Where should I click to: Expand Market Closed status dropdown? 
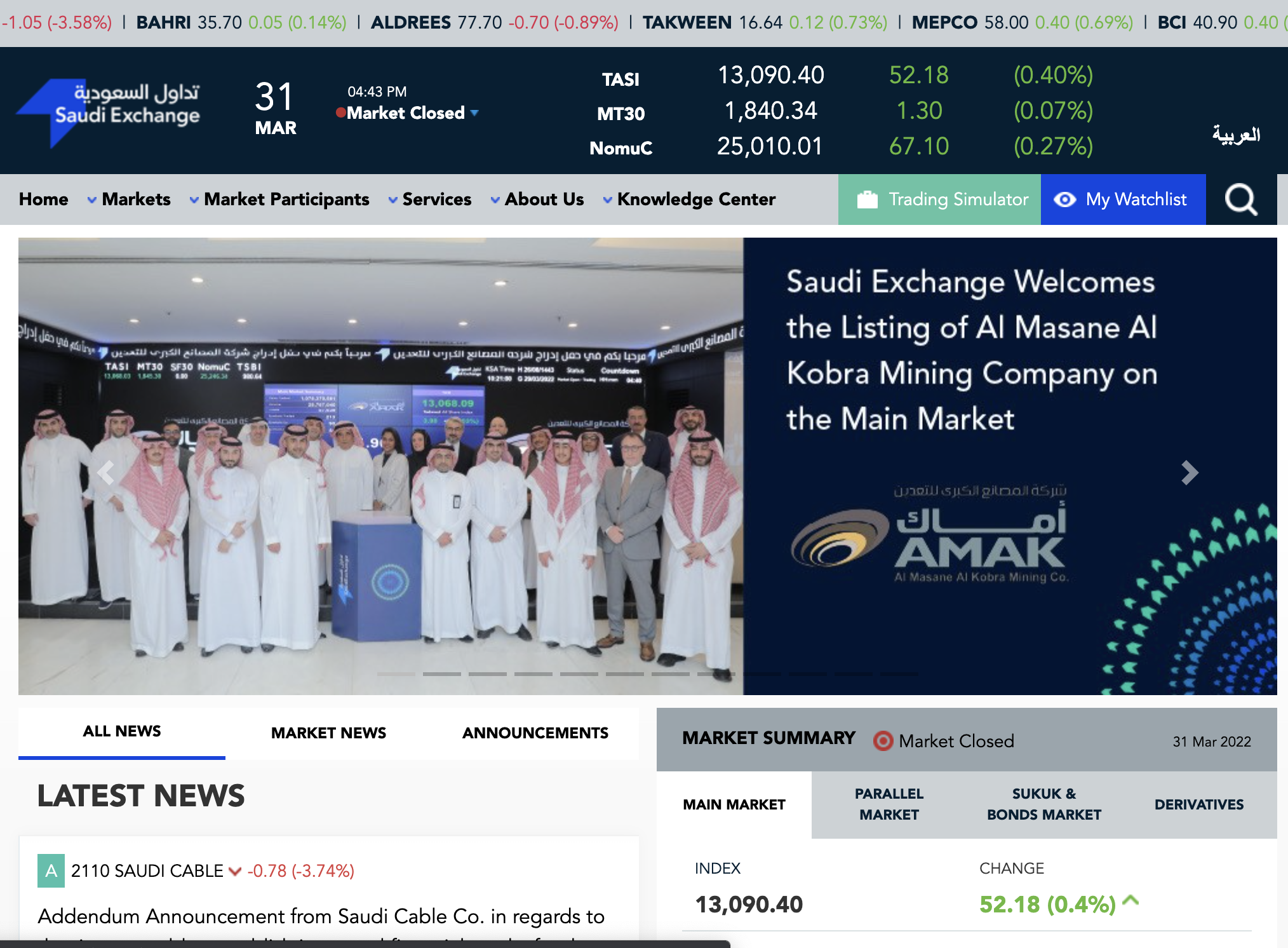tap(474, 113)
